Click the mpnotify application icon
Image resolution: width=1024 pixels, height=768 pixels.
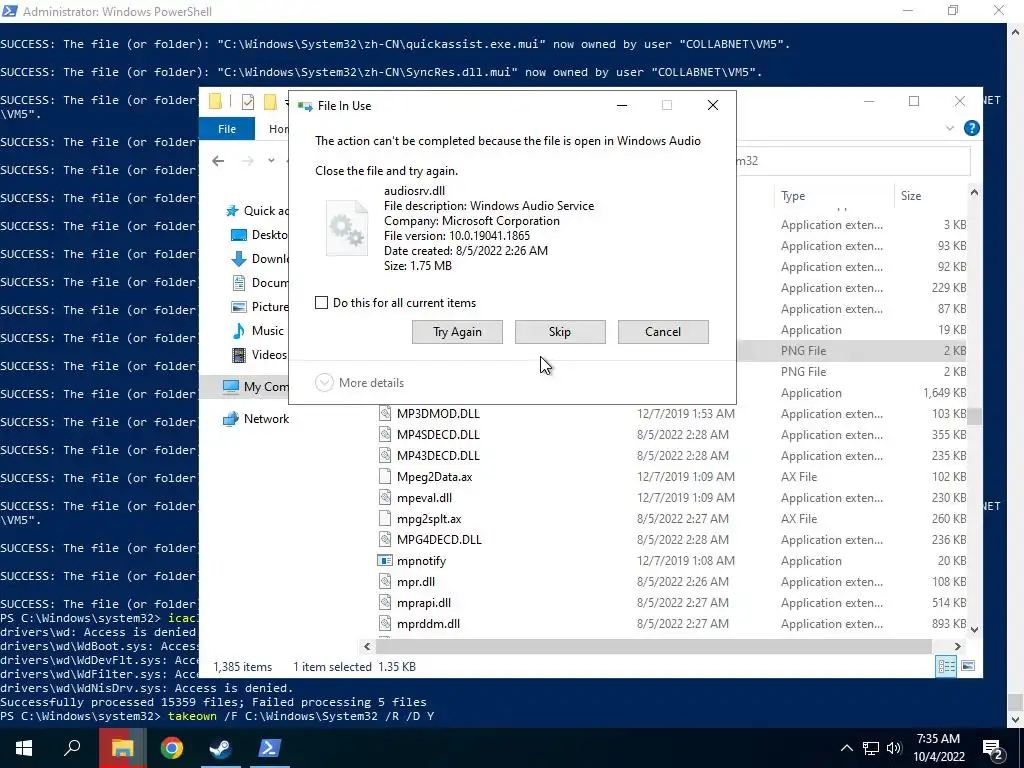point(385,561)
